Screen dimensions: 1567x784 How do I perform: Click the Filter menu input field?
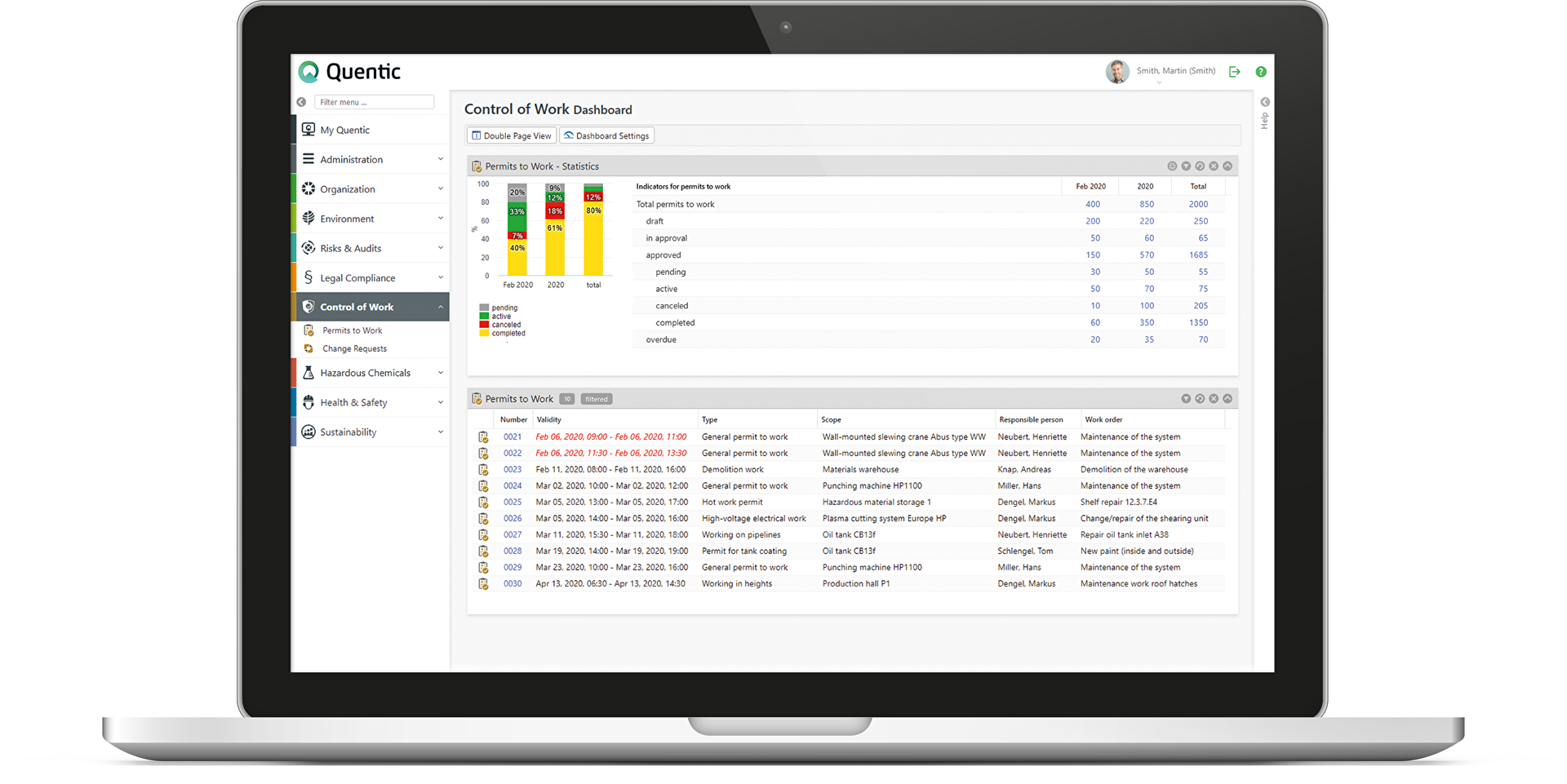coord(374,102)
